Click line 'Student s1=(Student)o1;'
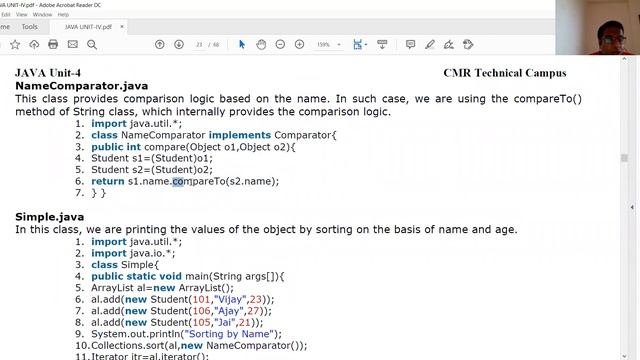640x360 pixels. (152, 158)
